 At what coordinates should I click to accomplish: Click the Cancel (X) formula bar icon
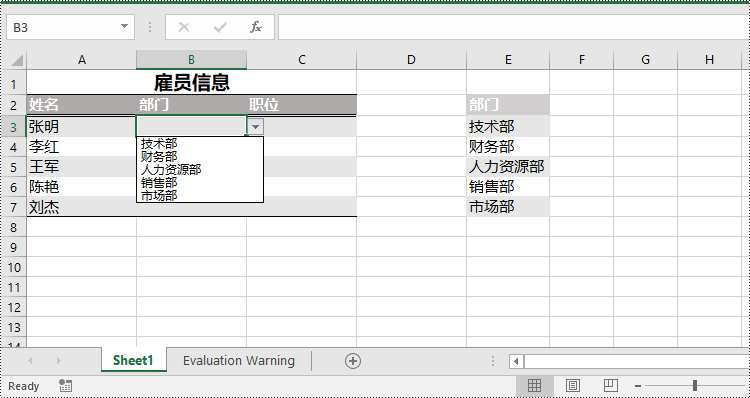click(x=184, y=27)
